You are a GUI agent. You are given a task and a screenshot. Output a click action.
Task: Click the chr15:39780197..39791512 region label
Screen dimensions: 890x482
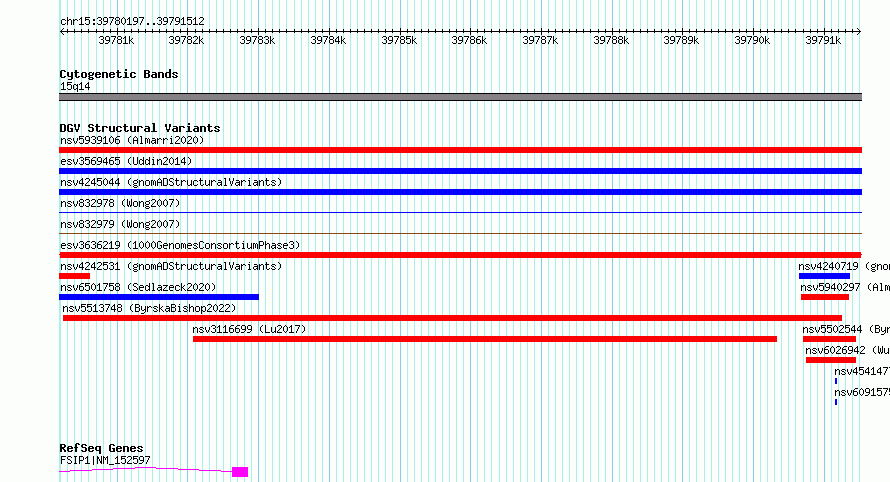[x=132, y=22]
